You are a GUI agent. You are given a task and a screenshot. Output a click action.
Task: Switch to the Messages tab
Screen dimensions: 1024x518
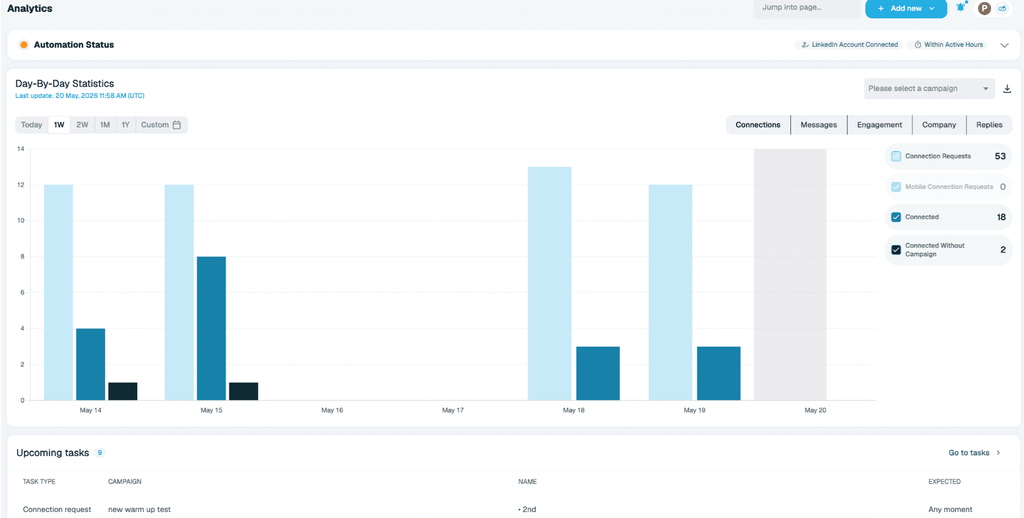pyautogui.click(x=819, y=125)
